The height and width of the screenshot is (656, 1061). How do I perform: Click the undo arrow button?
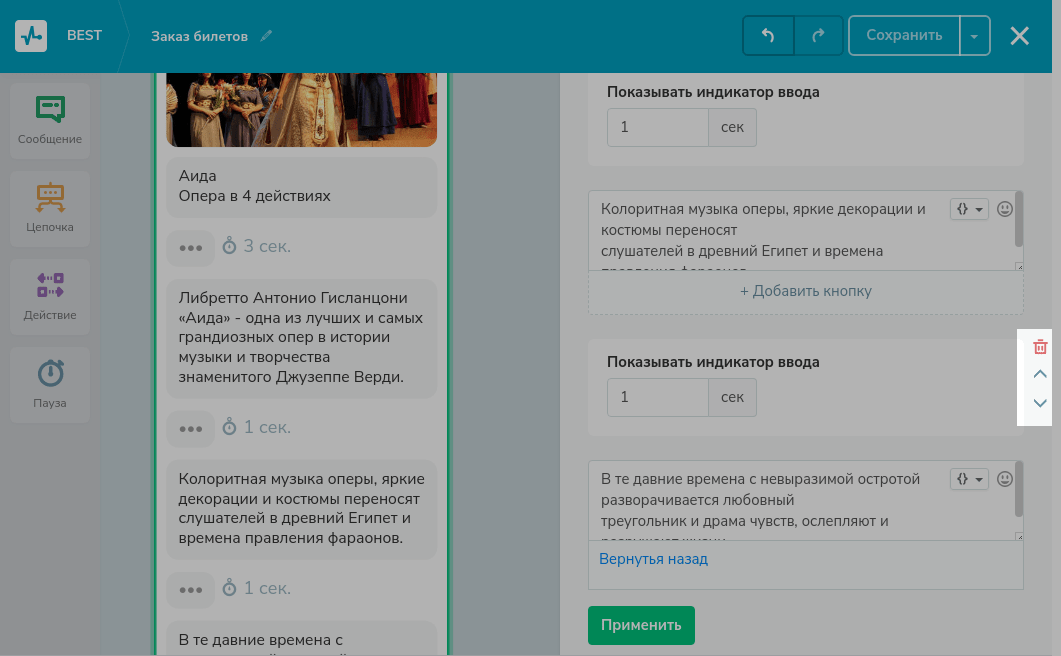pos(768,35)
